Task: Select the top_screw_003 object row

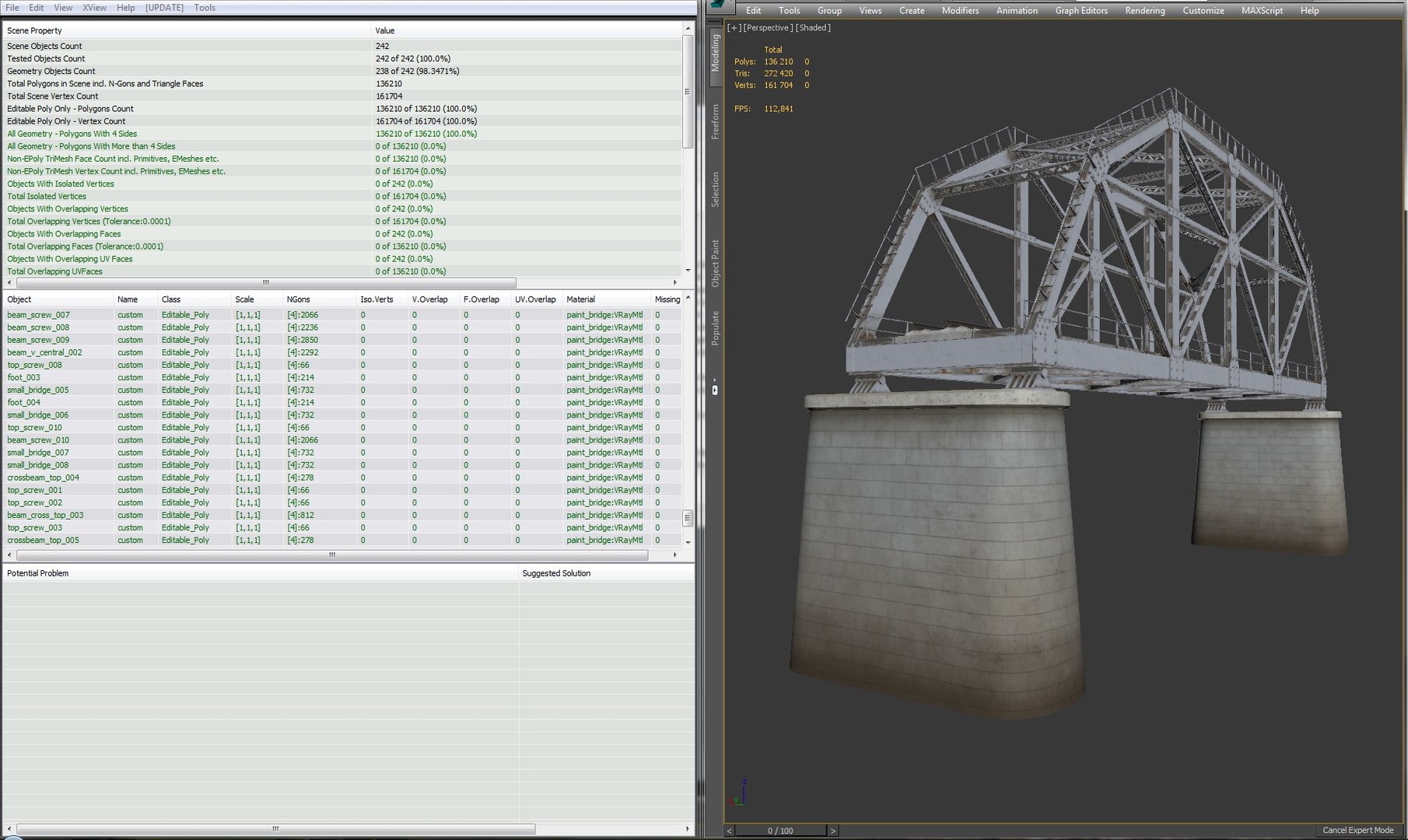Action: 342,527
